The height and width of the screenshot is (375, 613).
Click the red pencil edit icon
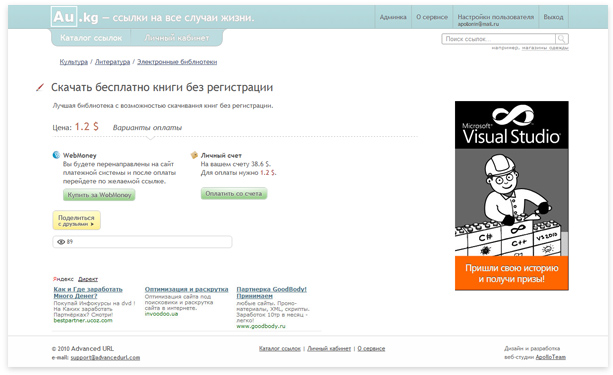40,87
